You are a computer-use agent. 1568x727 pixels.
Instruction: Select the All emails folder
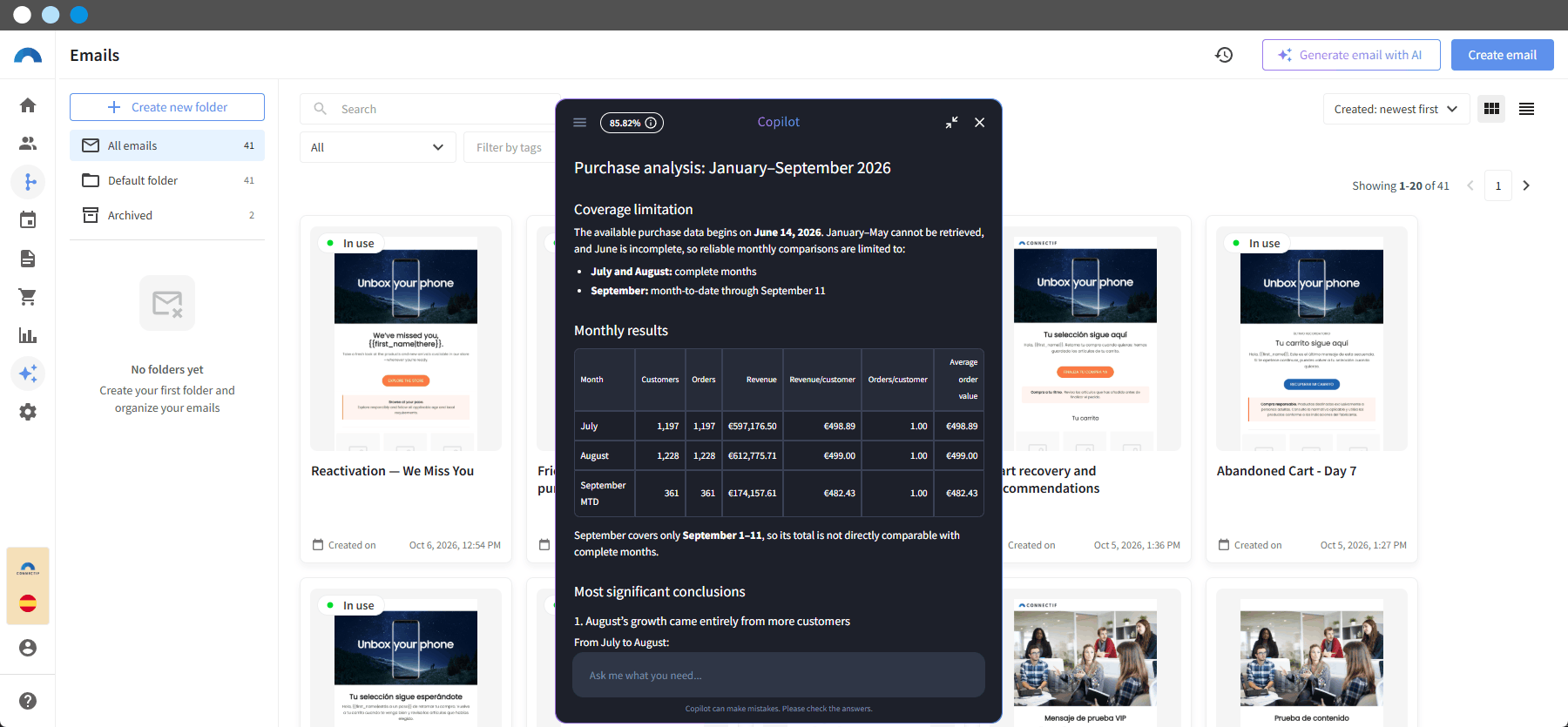167,145
